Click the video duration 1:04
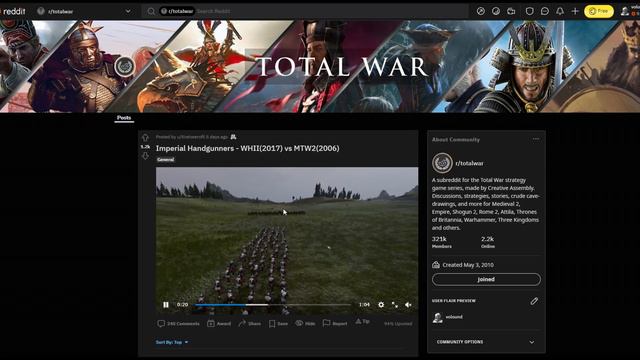Screen dimensions: 640x360 (364, 304)
